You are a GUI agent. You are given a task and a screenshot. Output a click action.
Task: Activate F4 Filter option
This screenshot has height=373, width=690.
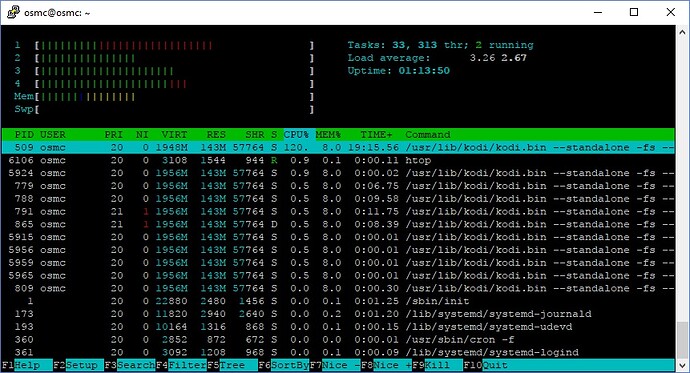click(181, 365)
